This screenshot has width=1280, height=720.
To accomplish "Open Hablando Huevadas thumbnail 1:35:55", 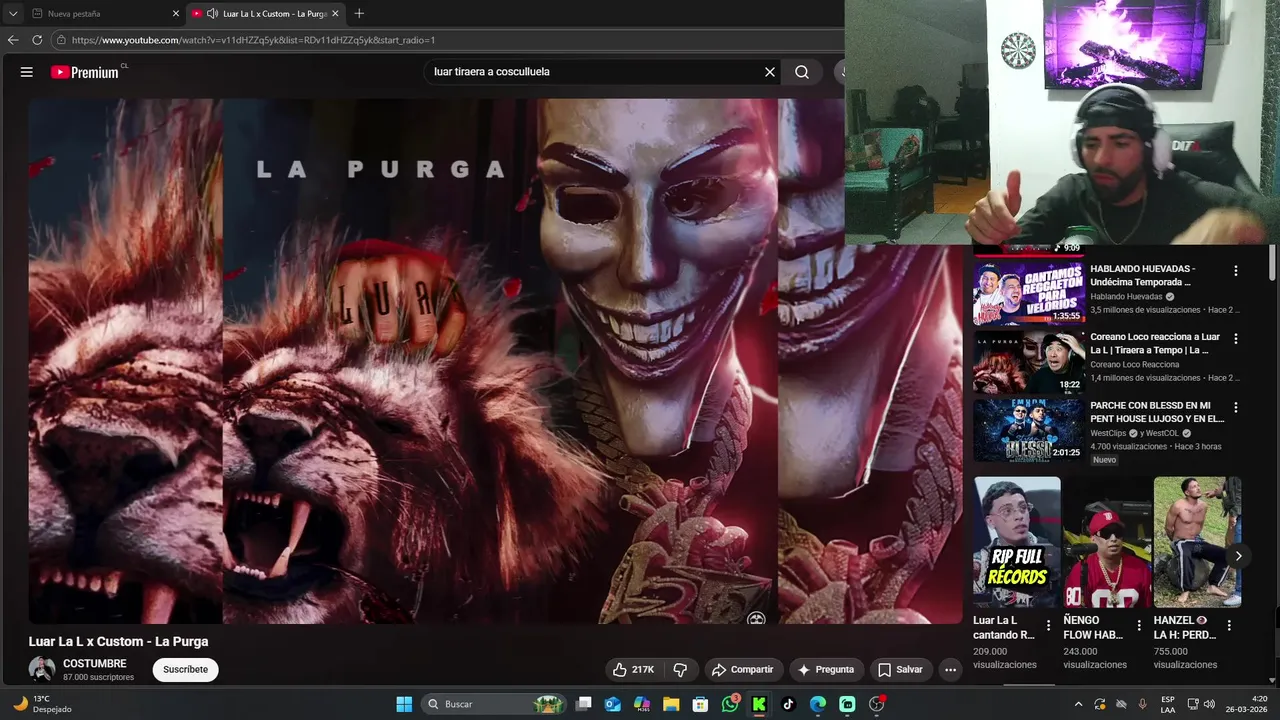I will tap(1029, 293).
